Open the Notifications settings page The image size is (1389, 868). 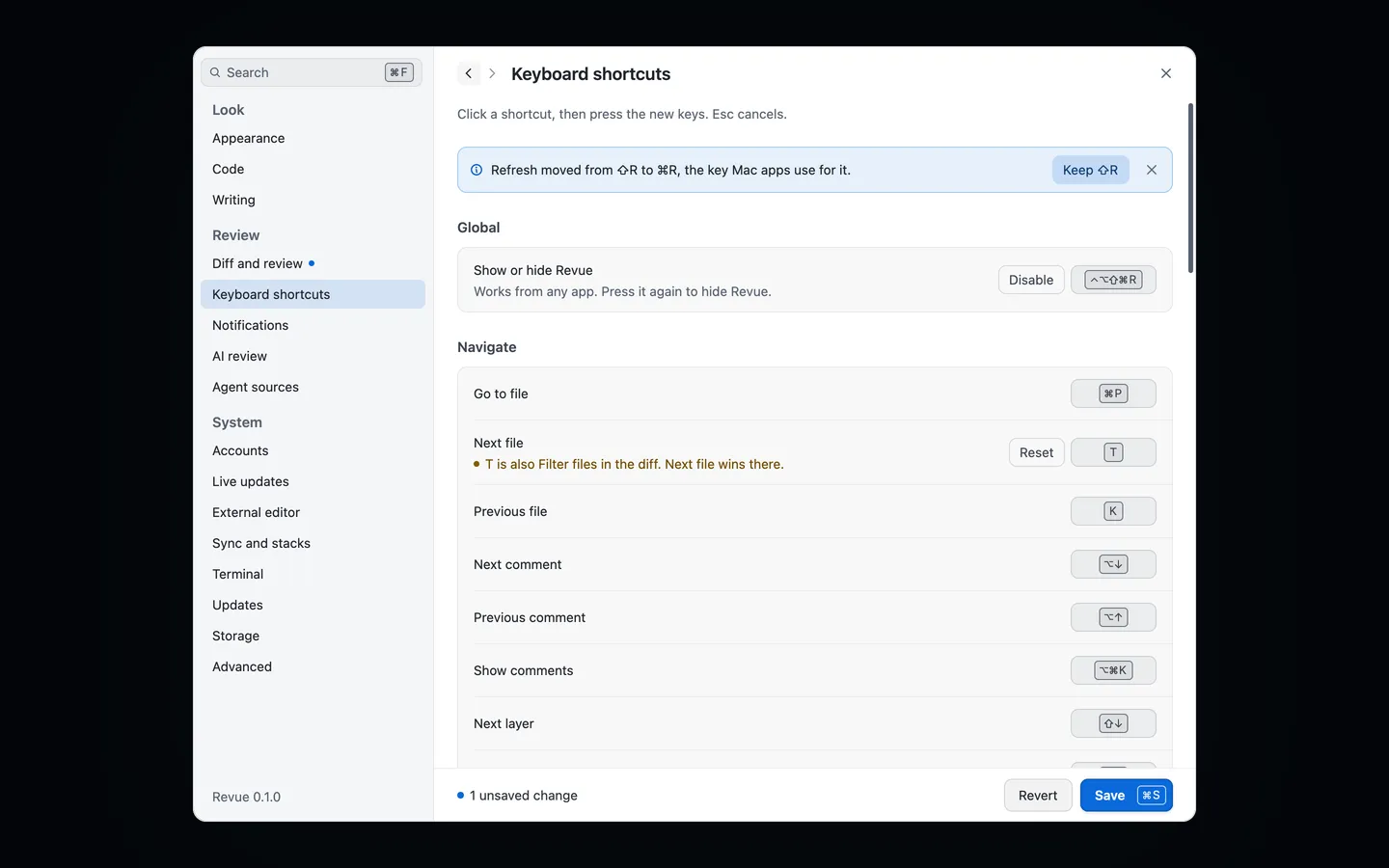tap(313, 325)
